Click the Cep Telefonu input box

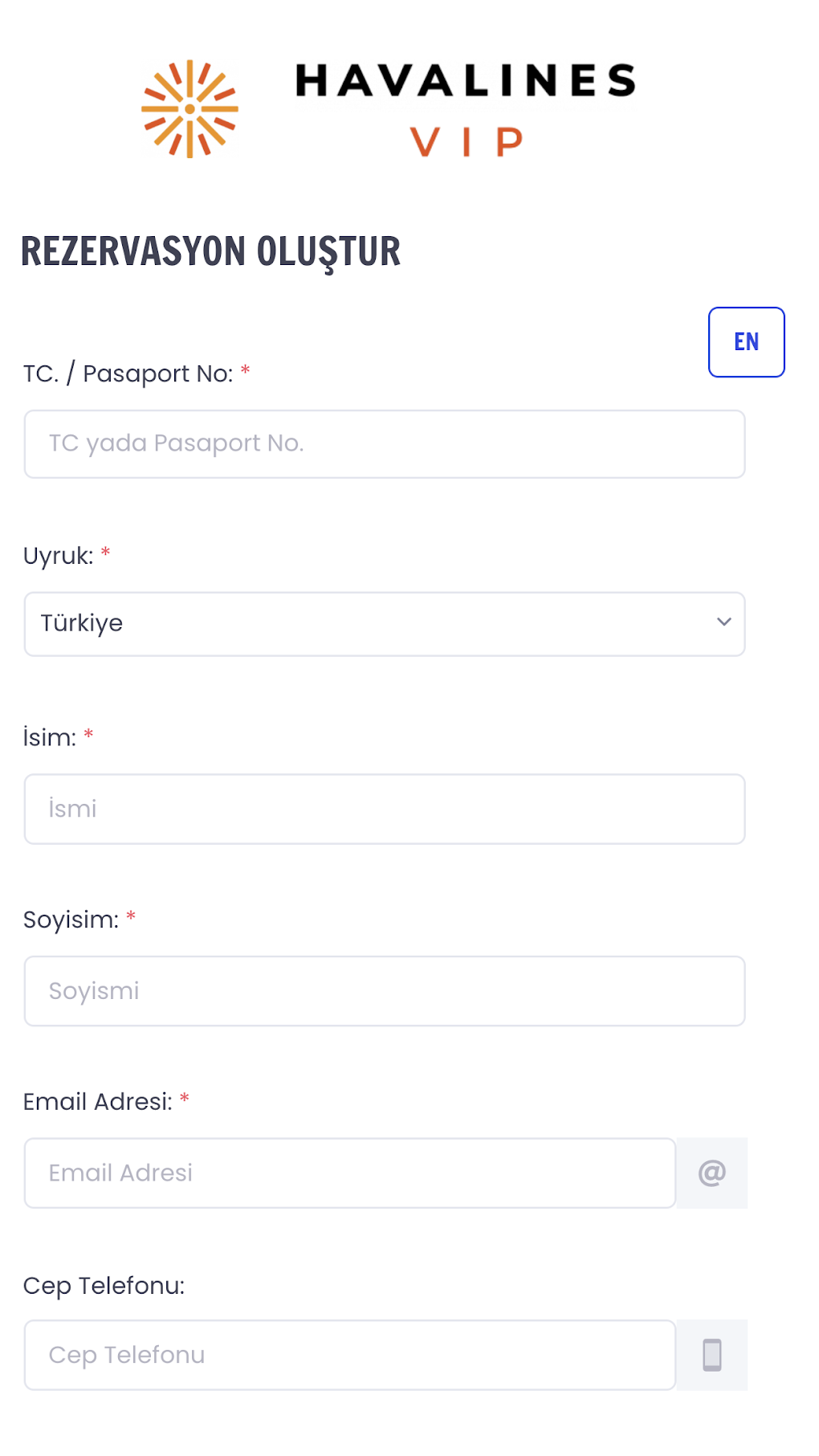[349, 1355]
